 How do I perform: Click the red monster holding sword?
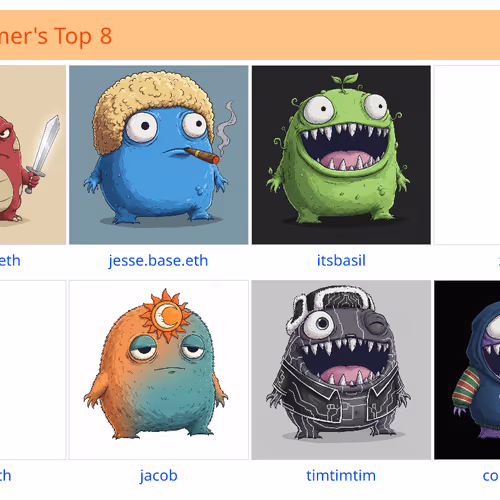point(33,155)
